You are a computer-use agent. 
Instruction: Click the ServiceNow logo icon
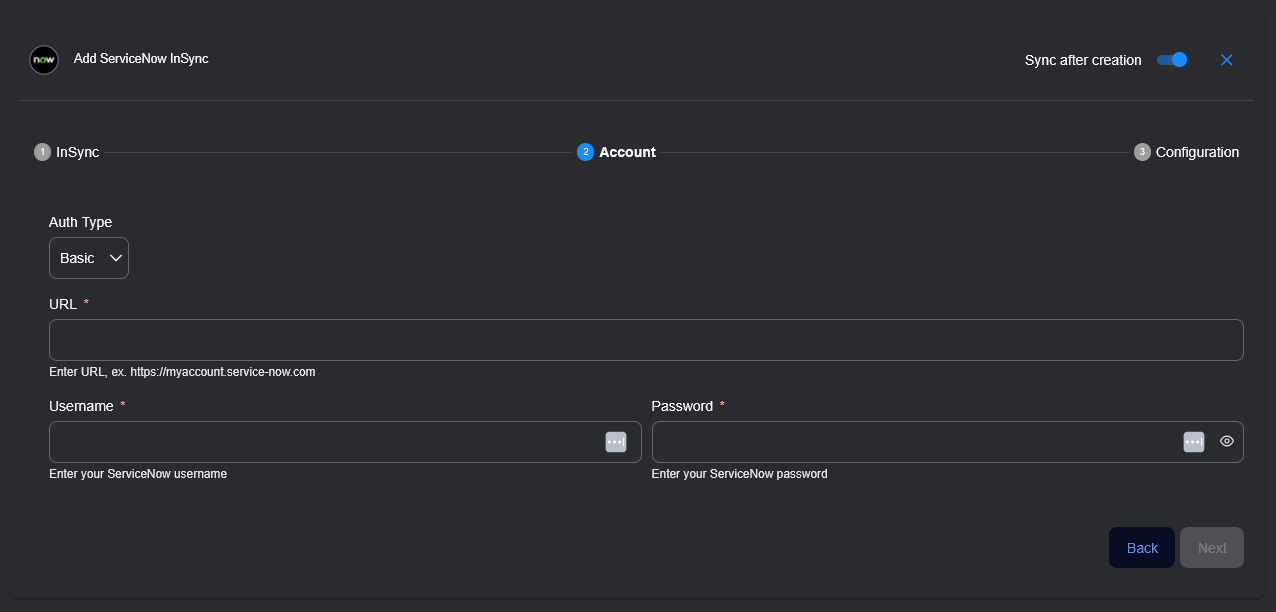44,60
